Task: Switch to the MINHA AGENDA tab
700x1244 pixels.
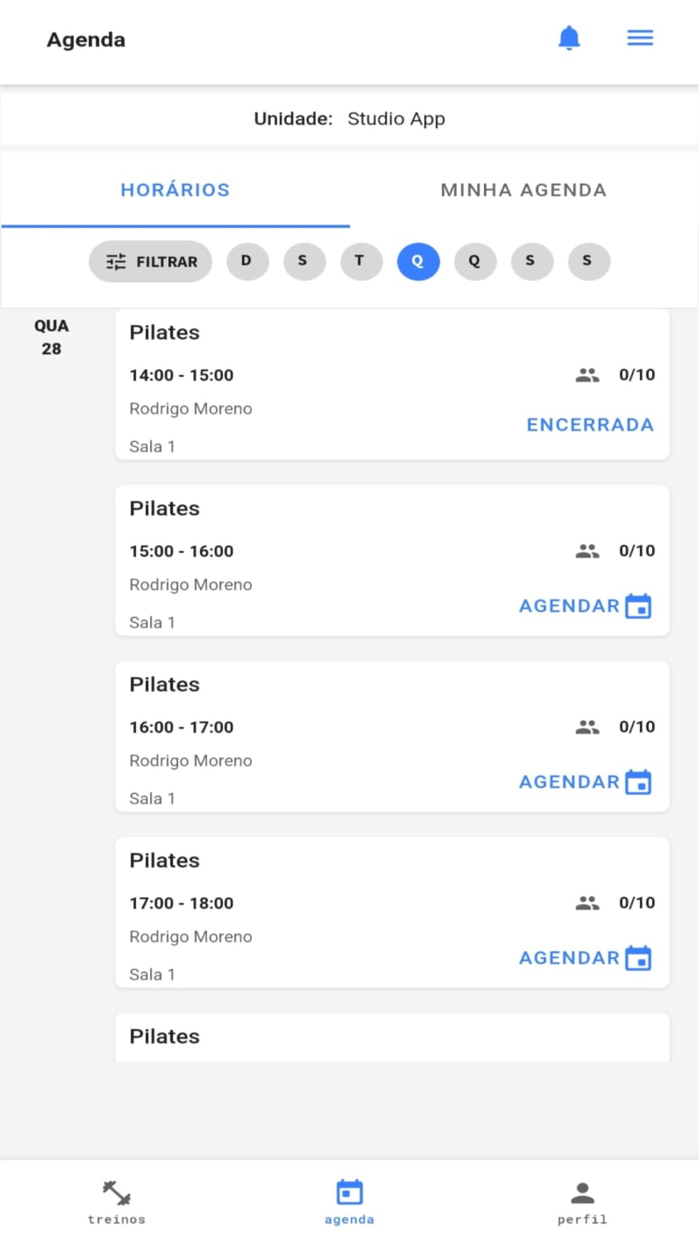Action: [523, 190]
